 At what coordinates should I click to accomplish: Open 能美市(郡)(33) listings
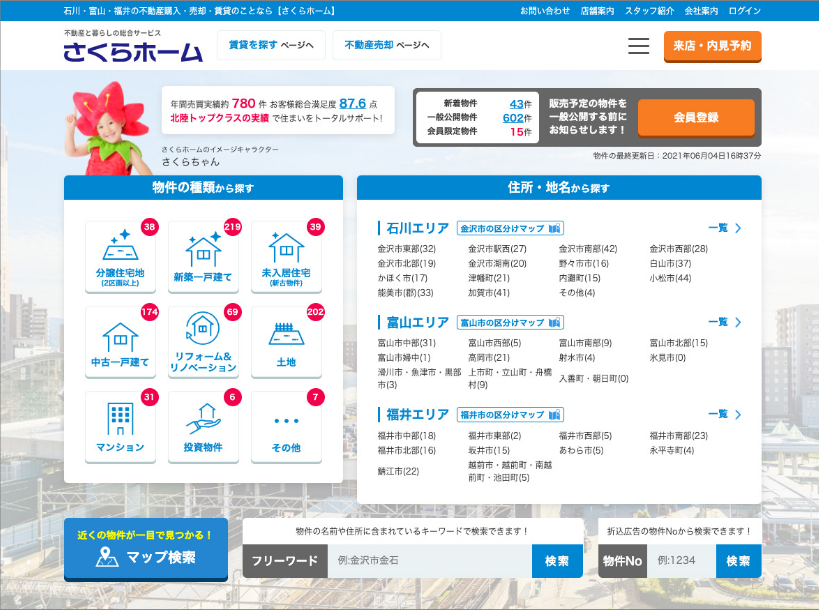pos(406,293)
